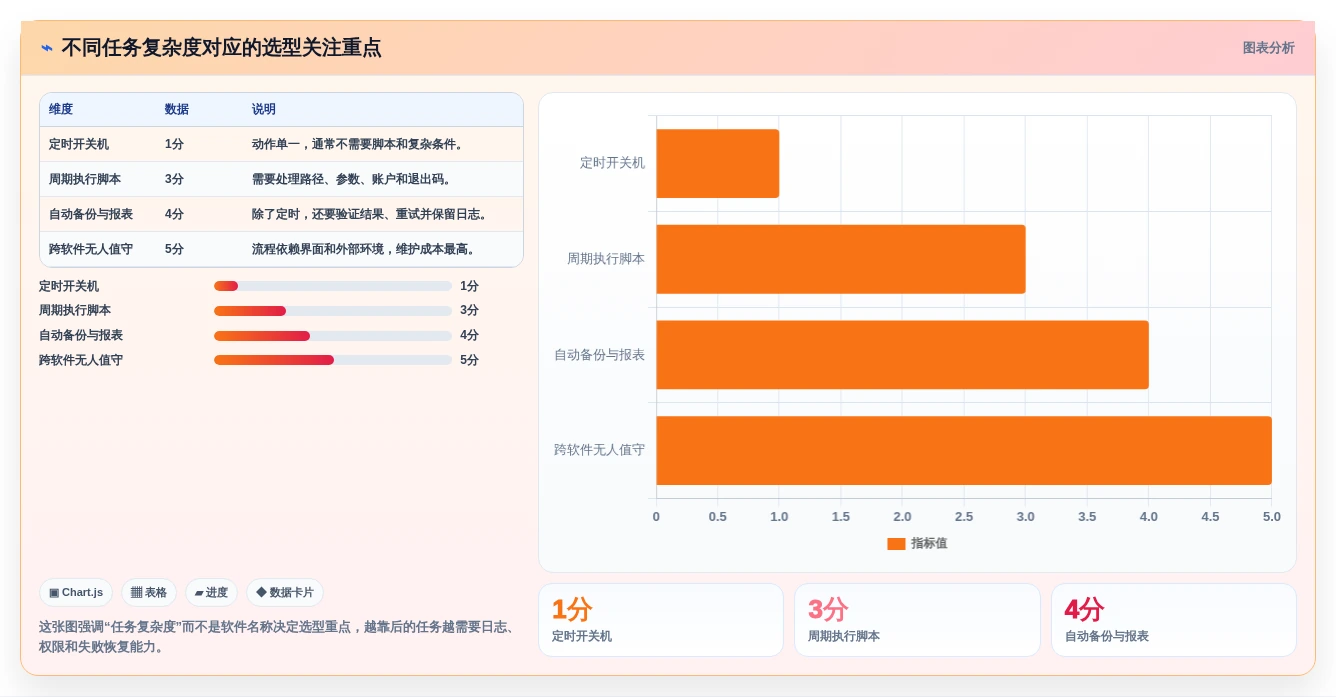Screen dimensions: 1336x697
Task: Click the 5.0 tick on the x-axis
Action: [x=1272, y=517]
